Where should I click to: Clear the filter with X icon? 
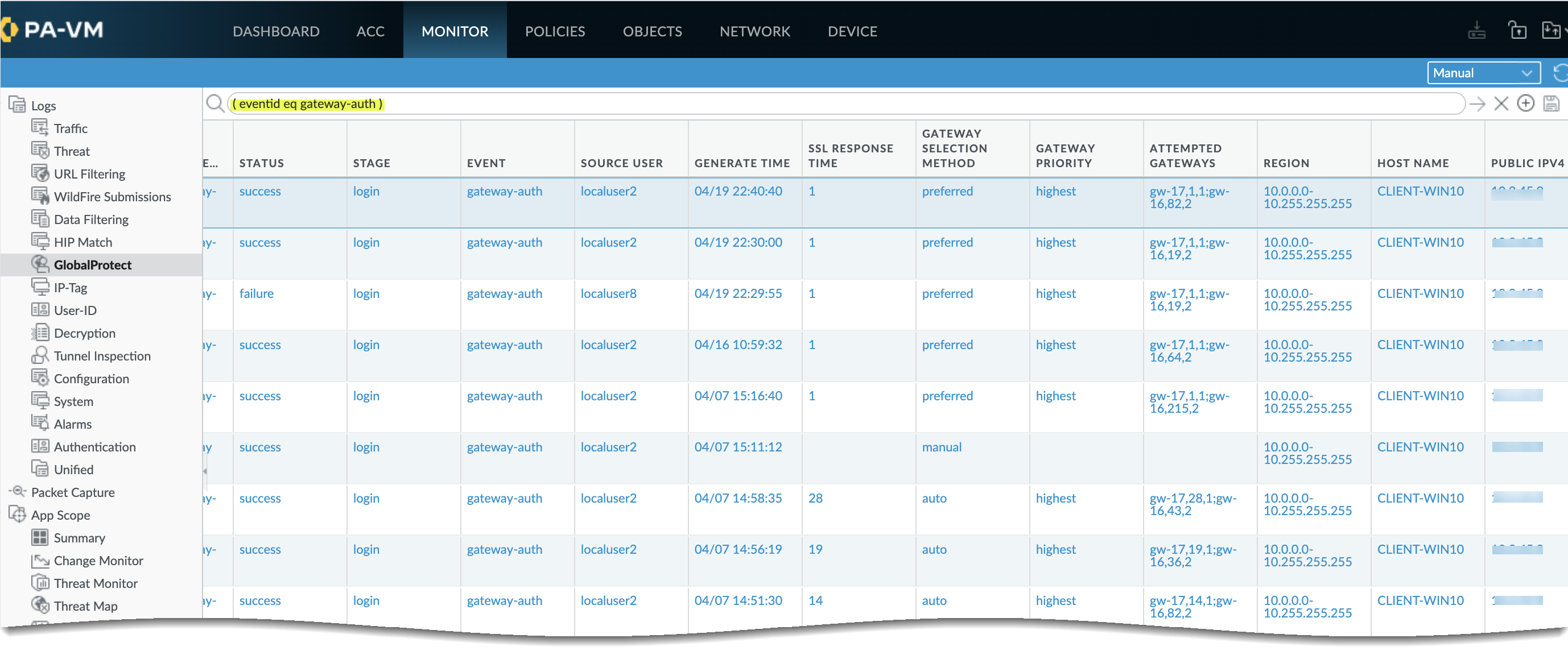coord(1501,104)
